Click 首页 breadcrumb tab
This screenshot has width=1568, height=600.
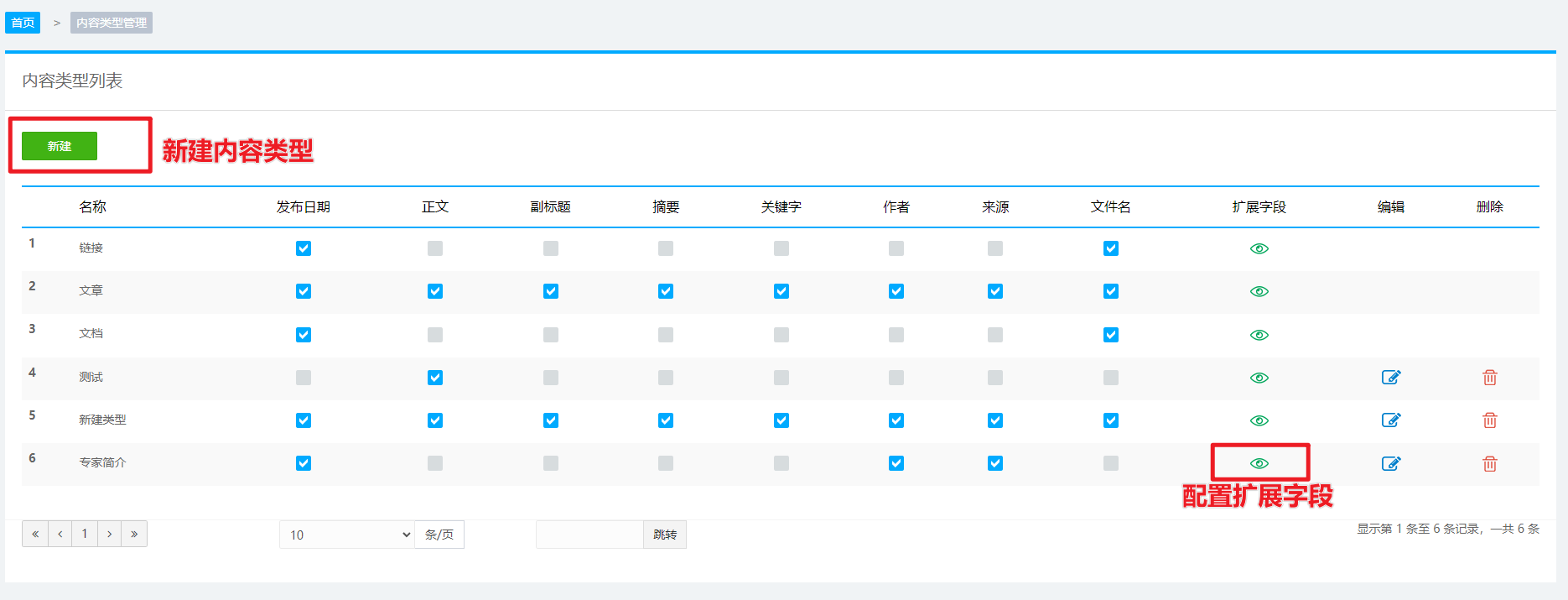pyautogui.click(x=23, y=23)
